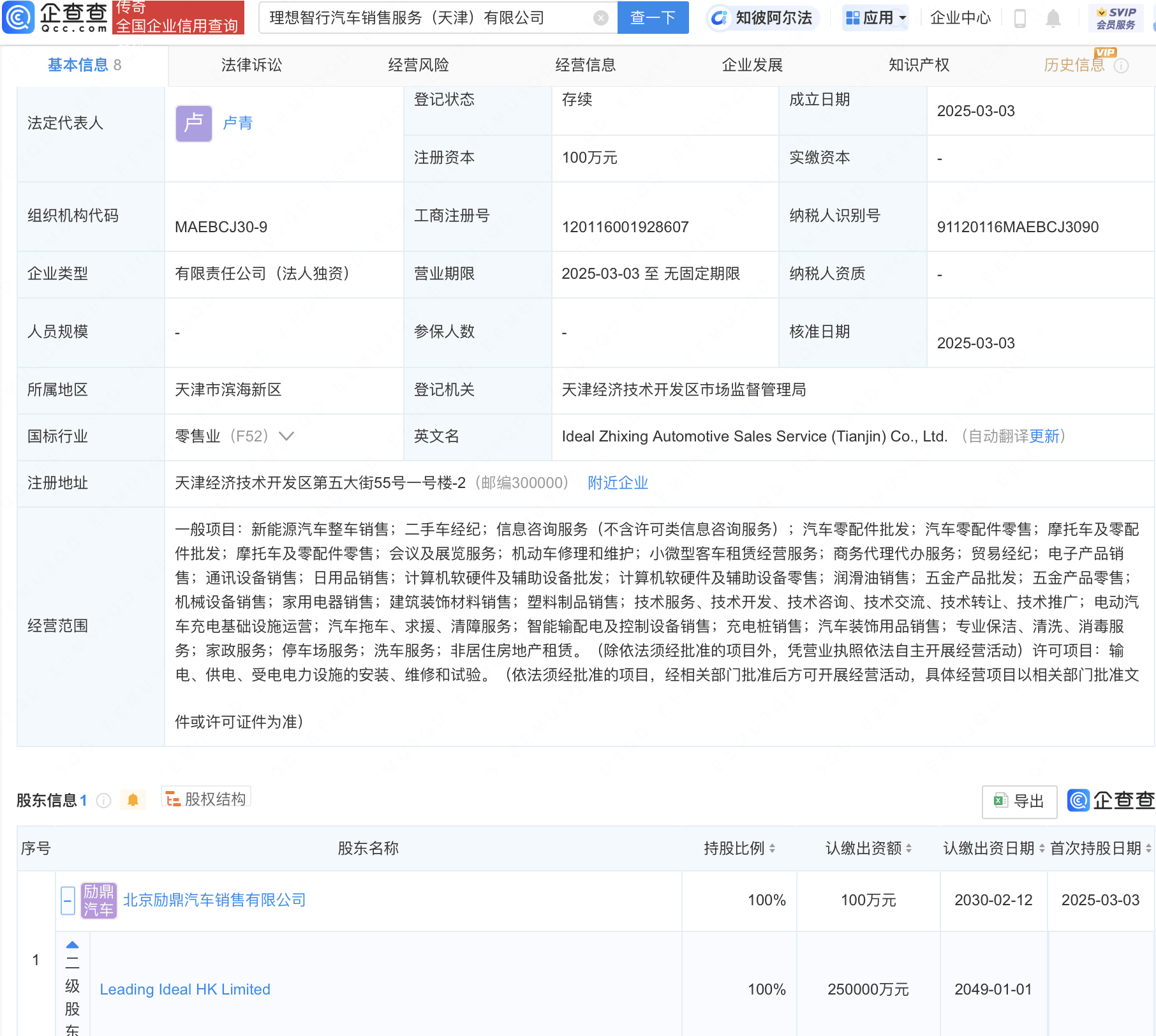Select registration number 120116001928607
Screen dimensions: 1156x1036
point(625,227)
